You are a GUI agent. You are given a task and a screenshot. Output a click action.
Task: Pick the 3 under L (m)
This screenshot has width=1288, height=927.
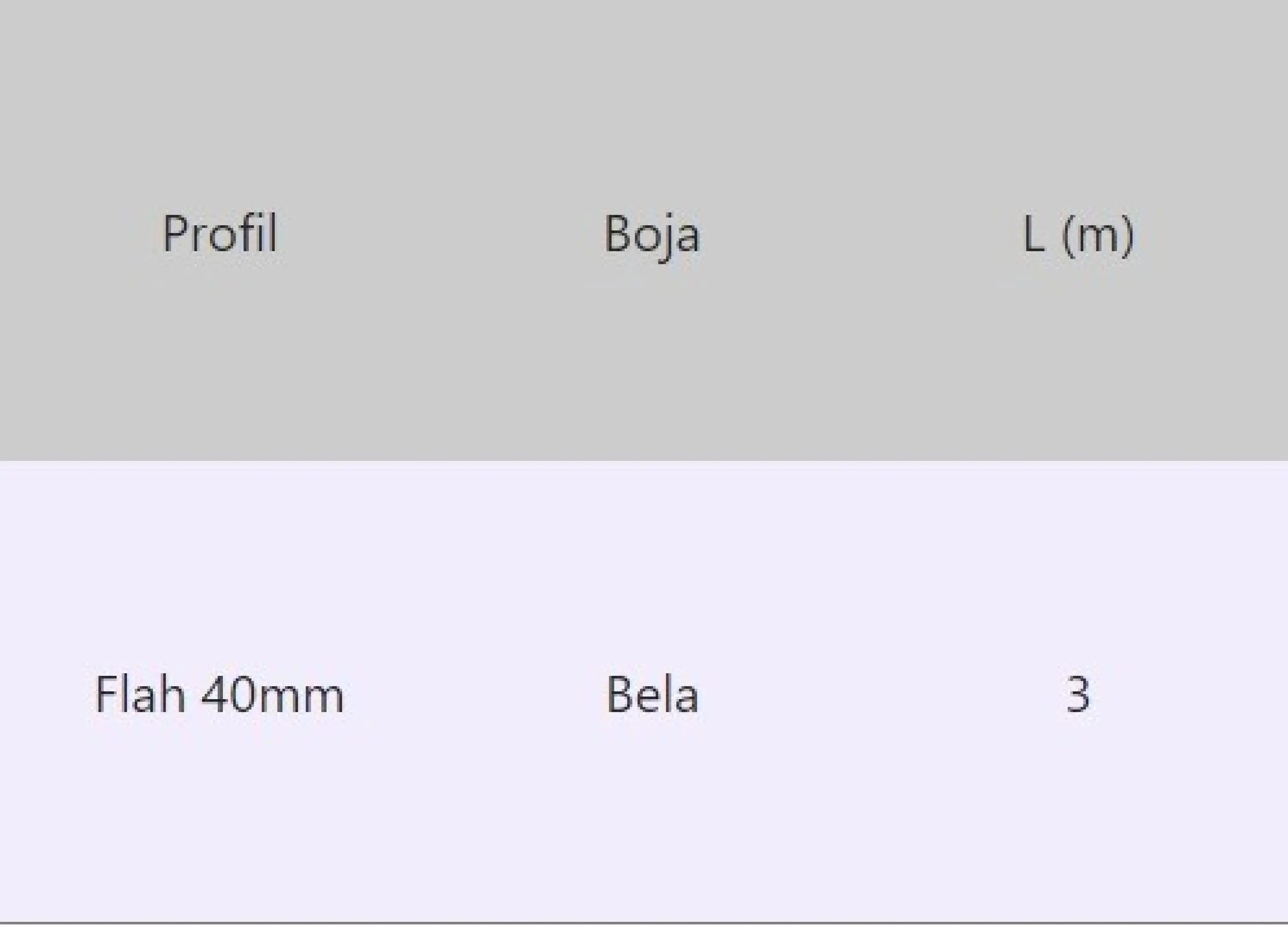1078,694
